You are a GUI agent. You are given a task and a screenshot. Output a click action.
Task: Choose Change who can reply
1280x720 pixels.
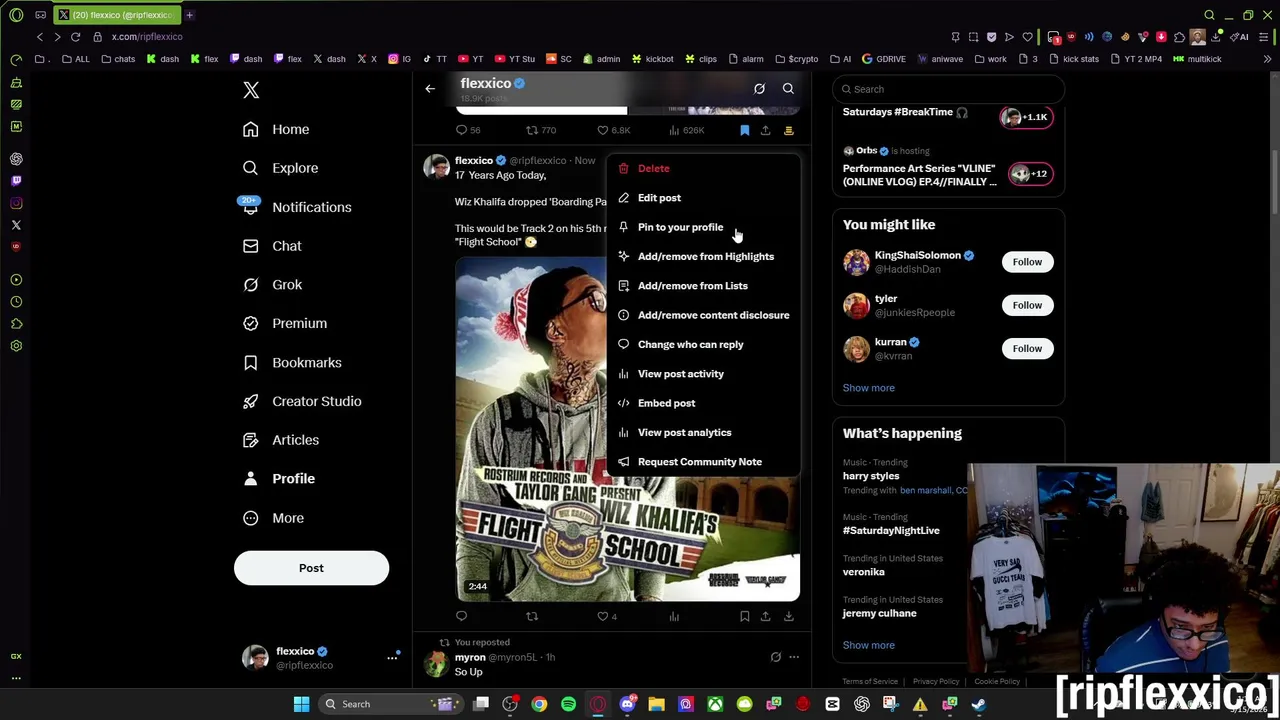point(703,344)
